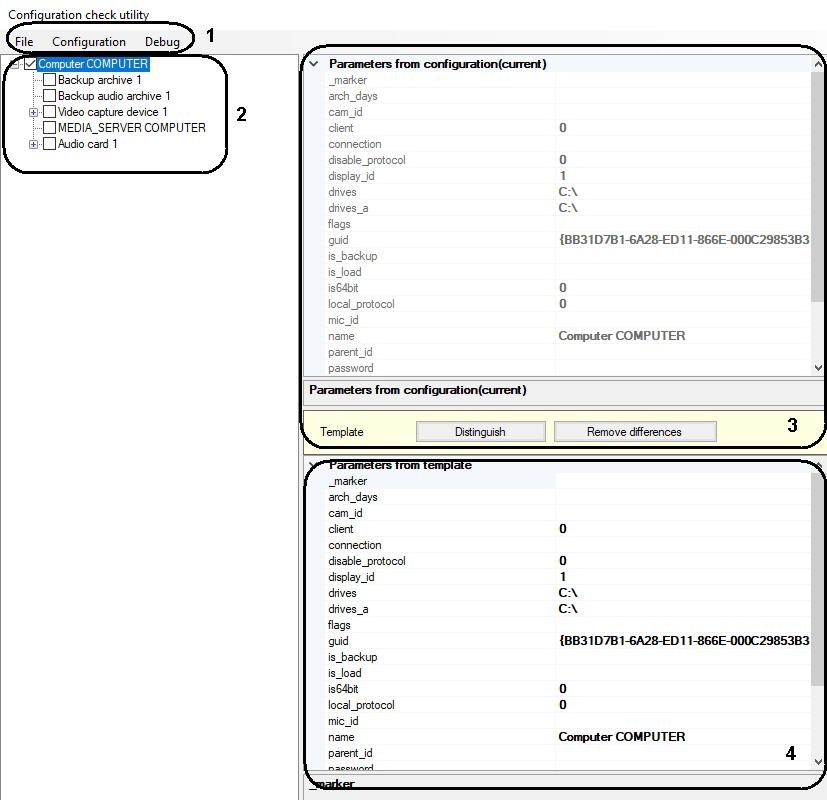Check the Backup audio archive 1 checkbox
The image size is (827, 800).
coord(49,95)
